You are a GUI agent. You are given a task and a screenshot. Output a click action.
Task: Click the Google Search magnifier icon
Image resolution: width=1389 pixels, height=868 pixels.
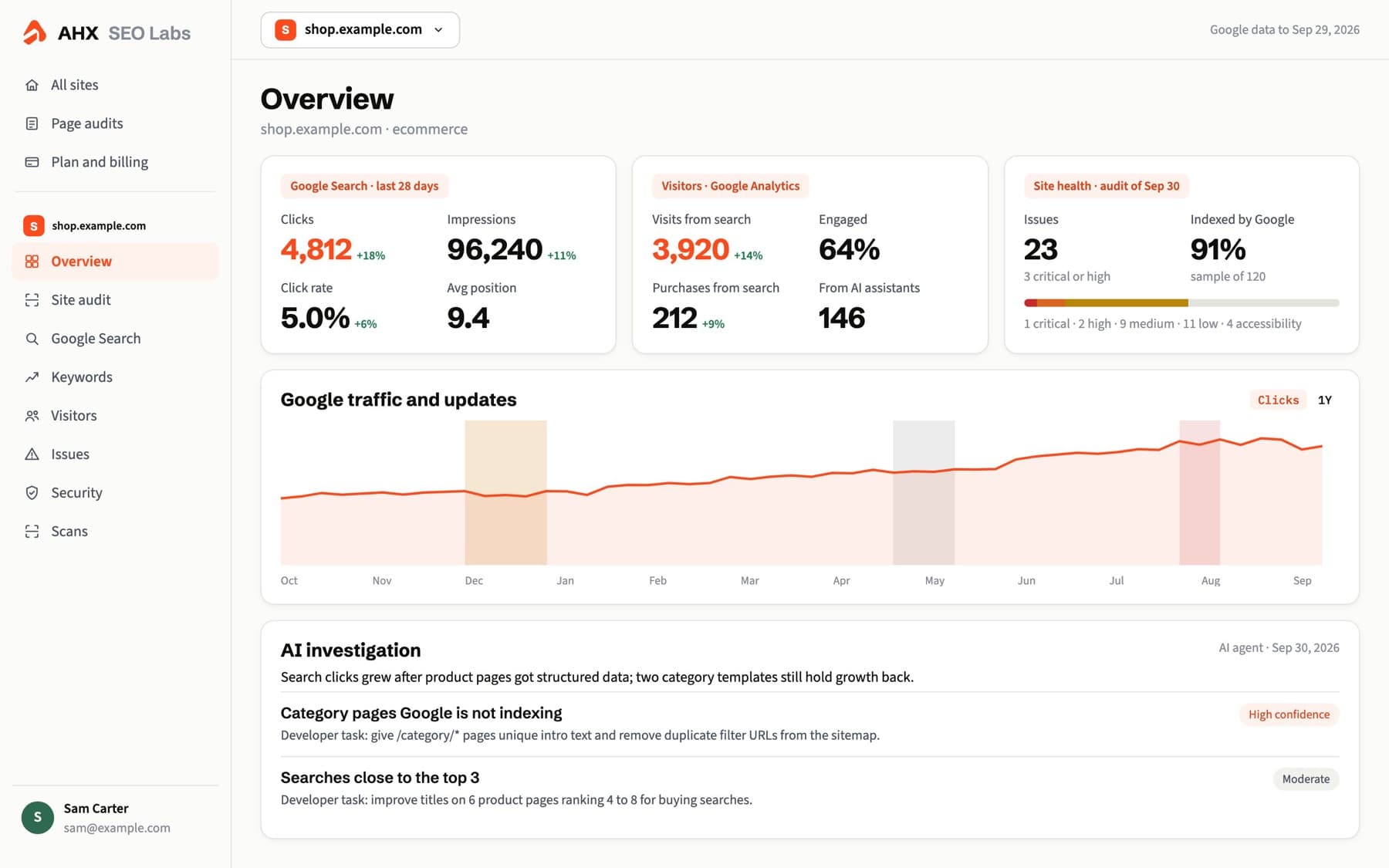[32, 339]
